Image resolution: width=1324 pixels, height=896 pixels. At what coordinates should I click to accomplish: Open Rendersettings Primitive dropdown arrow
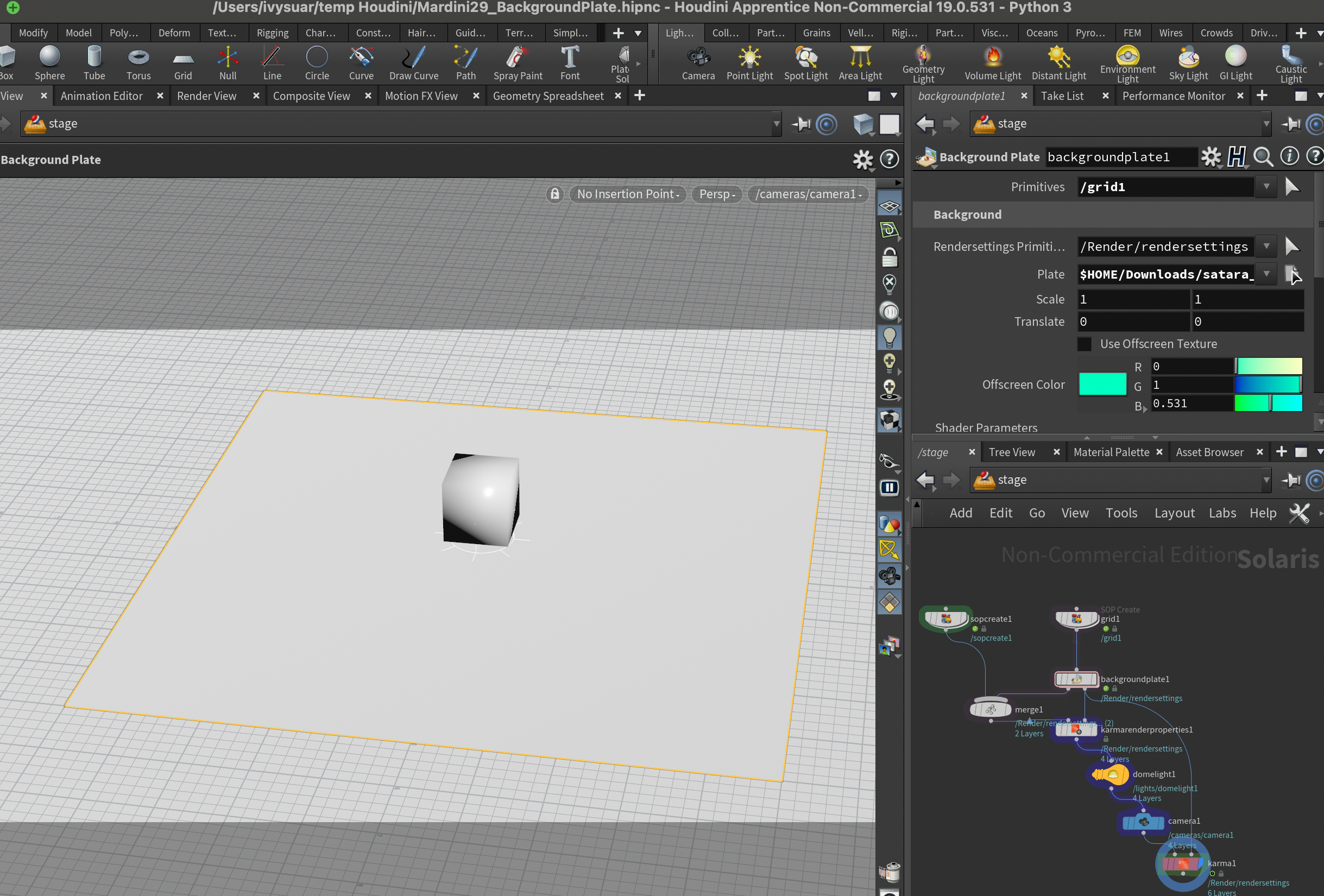1266,247
